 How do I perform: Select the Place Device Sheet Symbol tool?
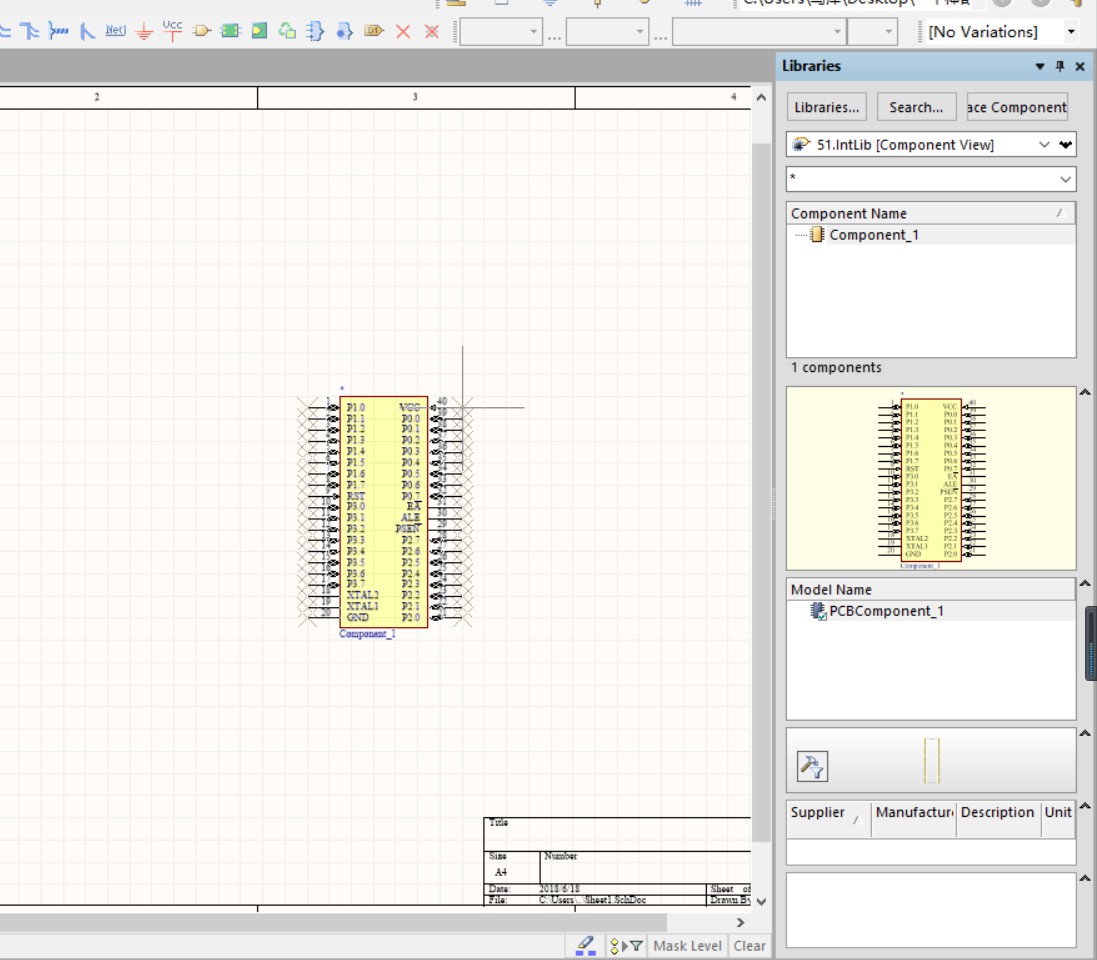pos(287,31)
